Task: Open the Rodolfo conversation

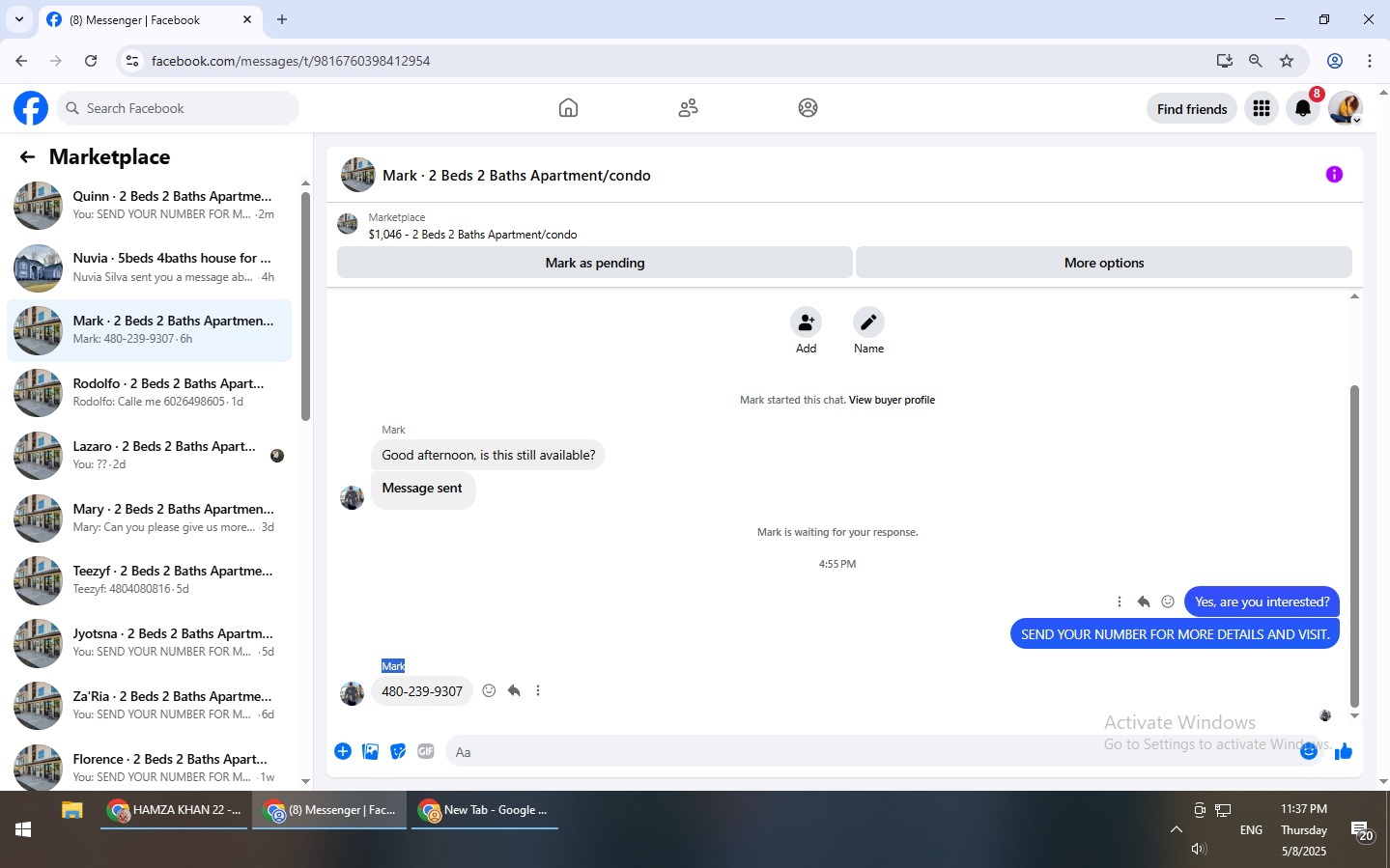Action: [149, 393]
